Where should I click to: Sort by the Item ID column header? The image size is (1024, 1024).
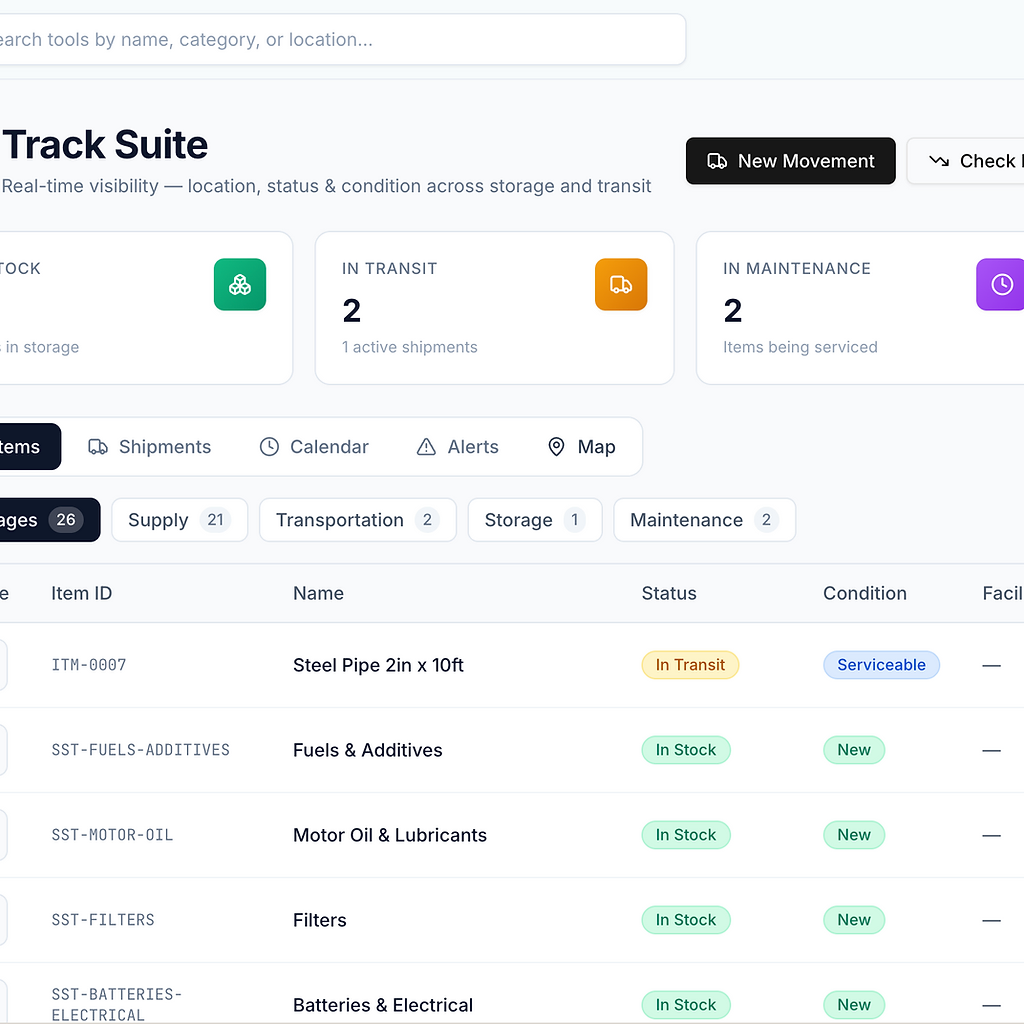pyautogui.click(x=82, y=593)
